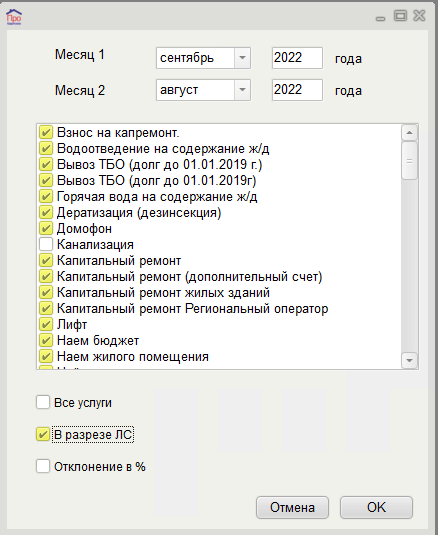Viewport: 438px width, 535px height.
Task: Uncheck the Лифт service
Action: click(x=46, y=324)
